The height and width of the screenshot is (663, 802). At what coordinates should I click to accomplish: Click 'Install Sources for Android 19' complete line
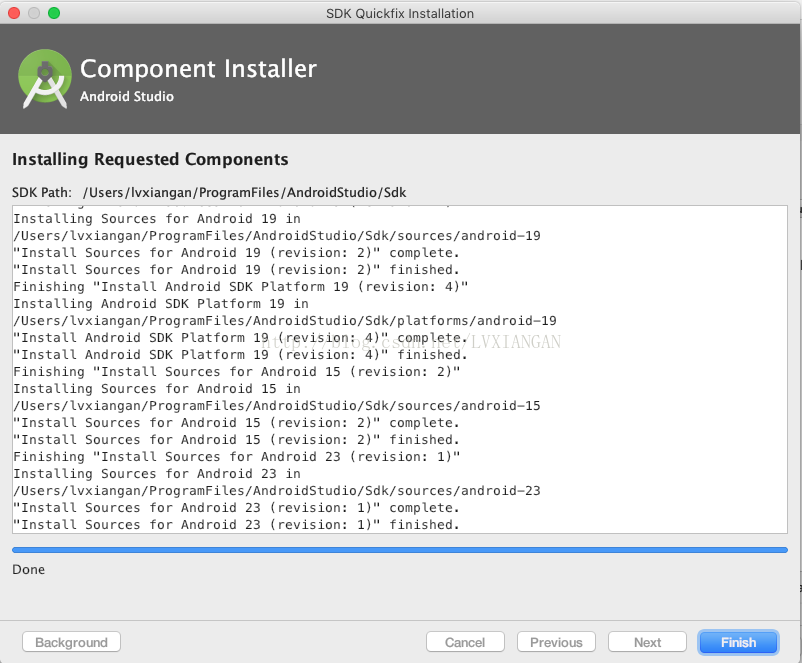(x=237, y=253)
